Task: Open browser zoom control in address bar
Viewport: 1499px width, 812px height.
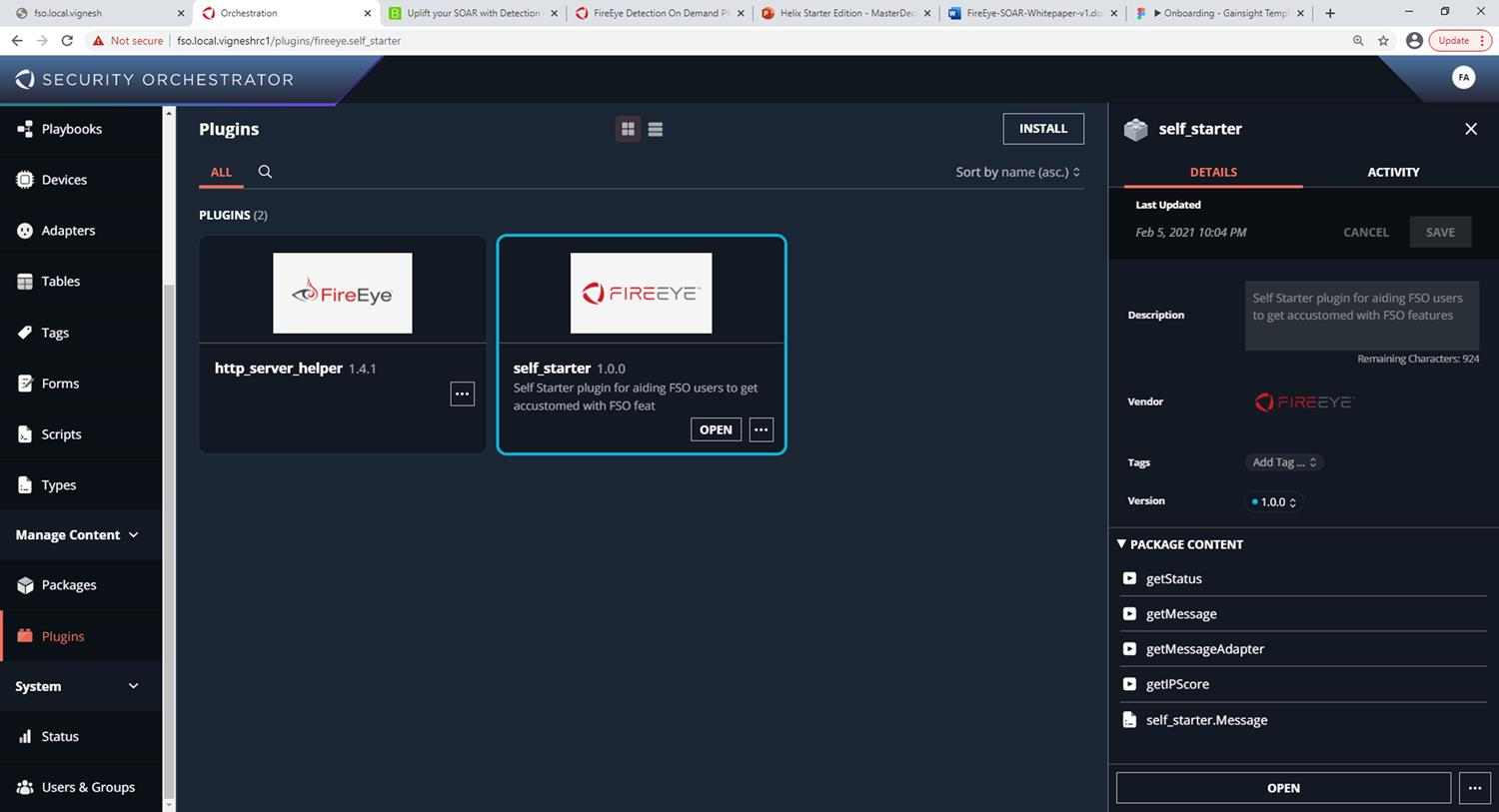Action: coord(1357,41)
